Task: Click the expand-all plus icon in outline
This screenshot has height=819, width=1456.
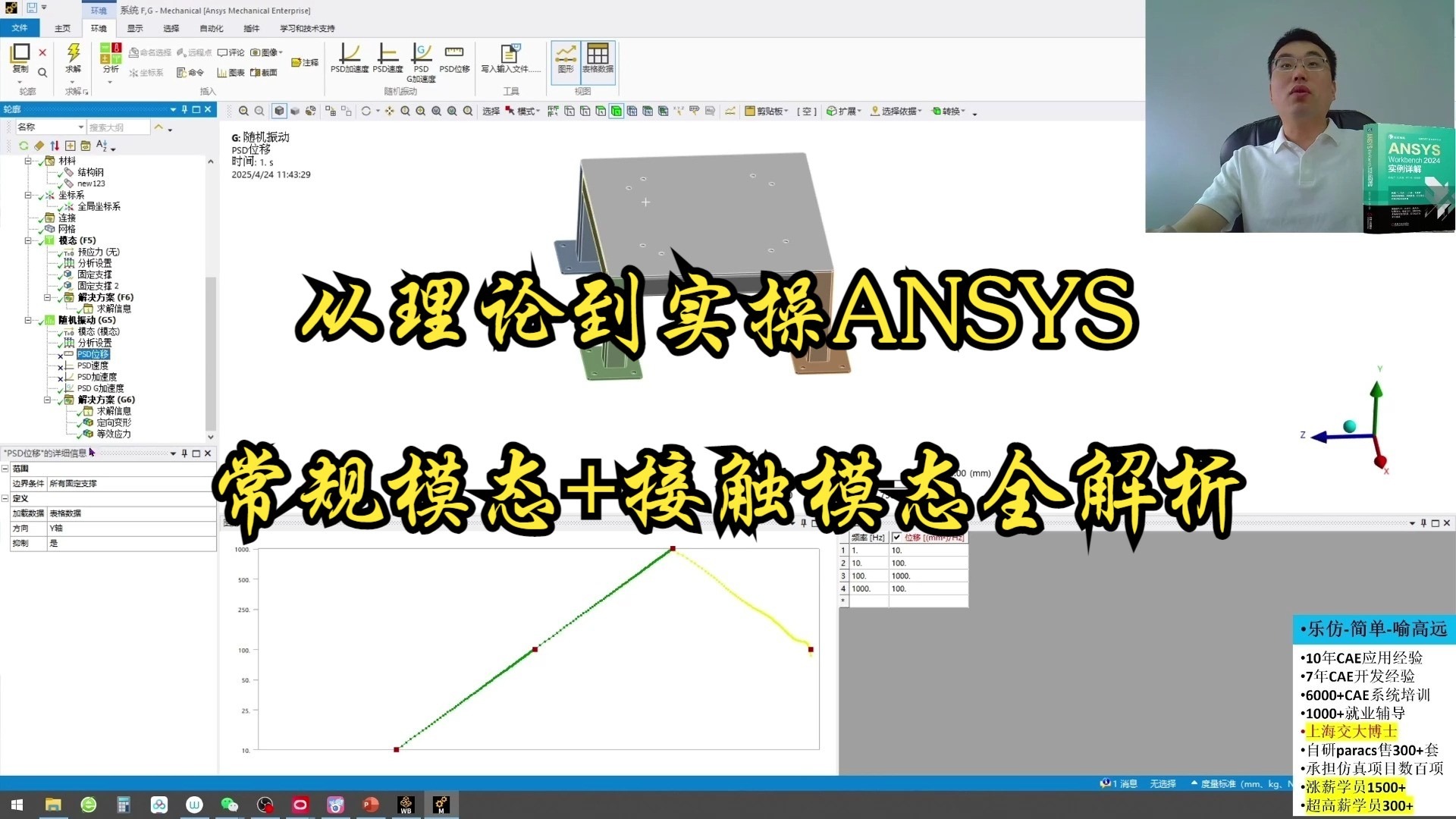Action: [x=70, y=146]
